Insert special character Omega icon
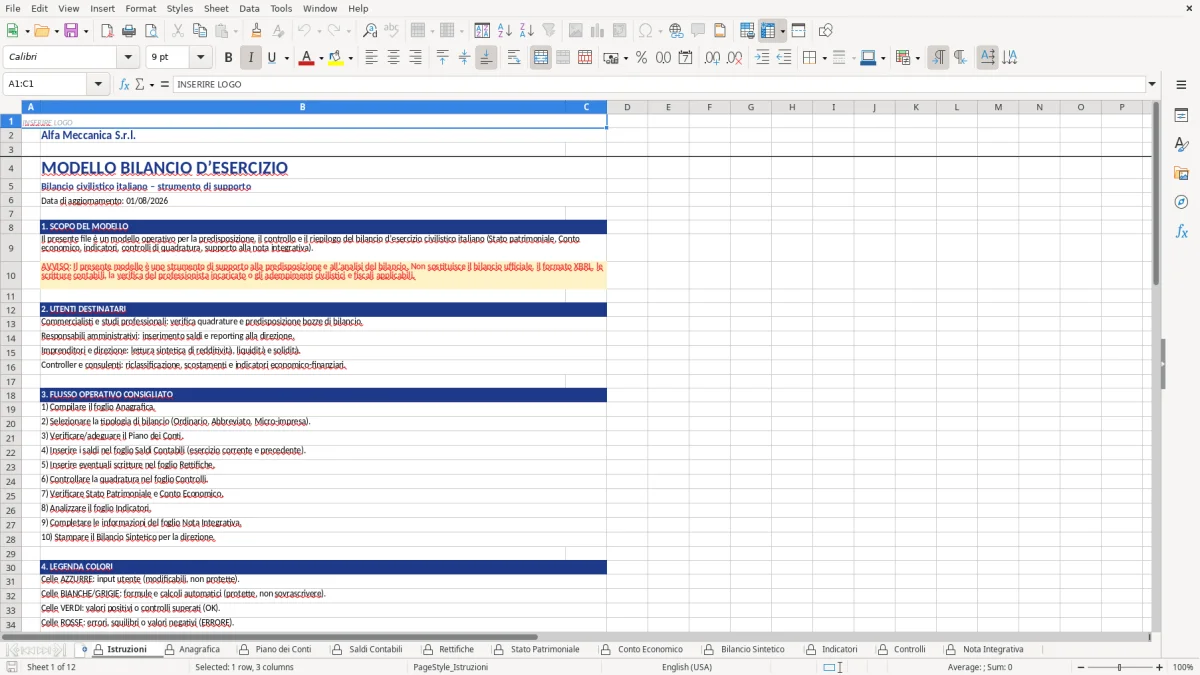 click(645, 31)
